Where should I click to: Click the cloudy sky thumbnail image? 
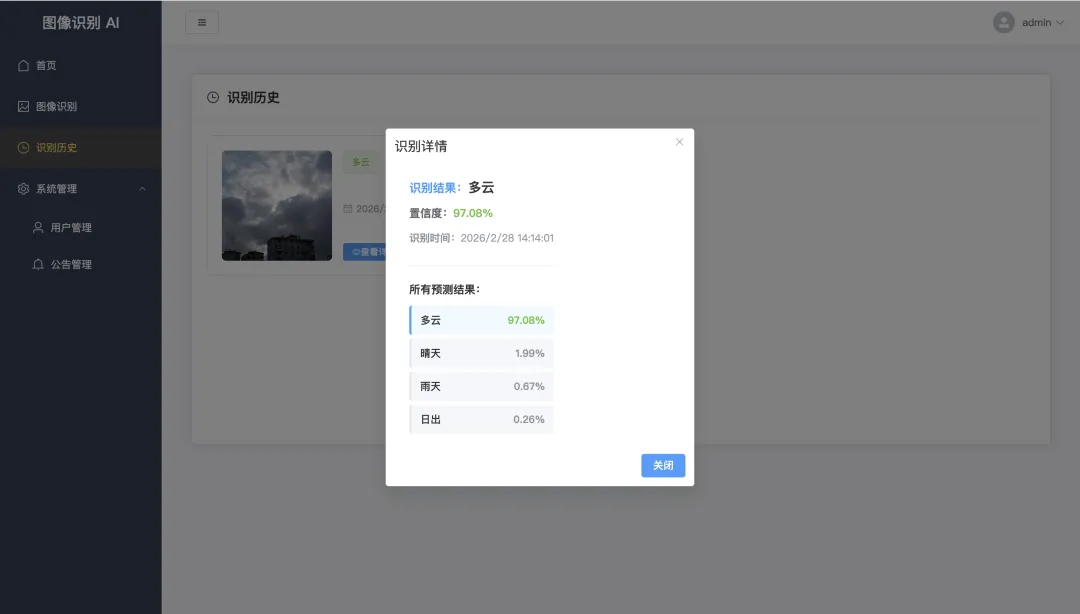click(277, 205)
